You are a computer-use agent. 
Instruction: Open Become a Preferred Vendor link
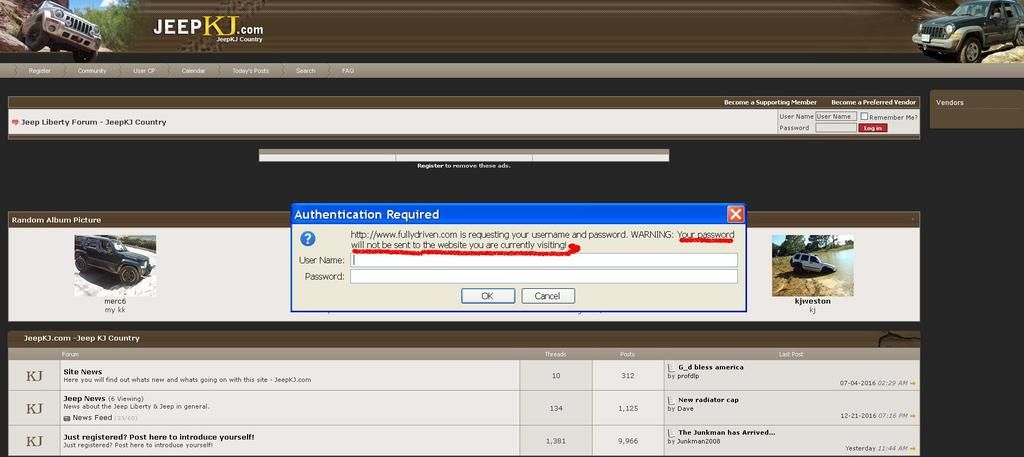873,102
